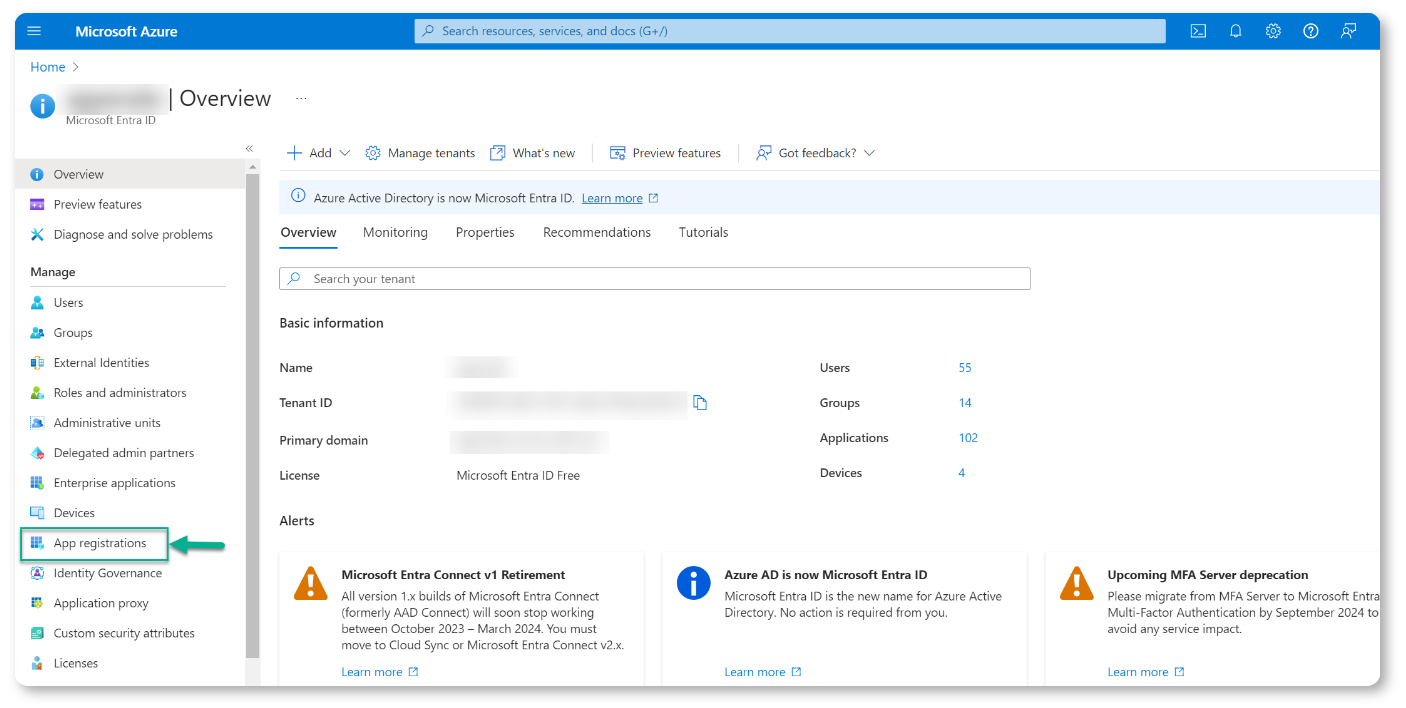Click the global search resources box
1406x708 pixels.
790,31
